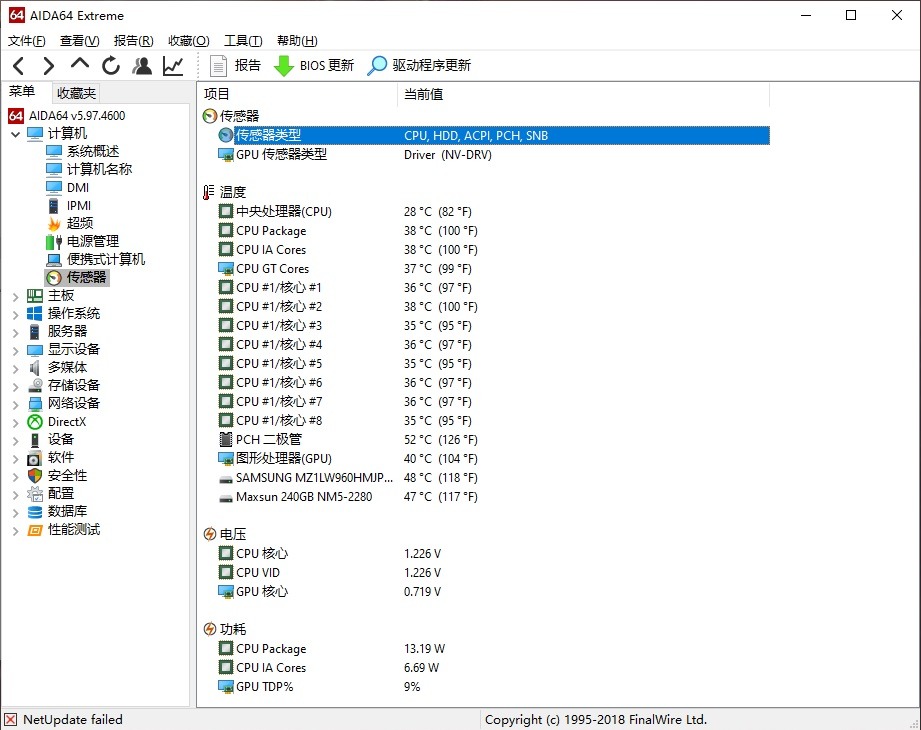Switch to the 收藏夹 tab
This screenshot has width=921, height=730.
76,93
